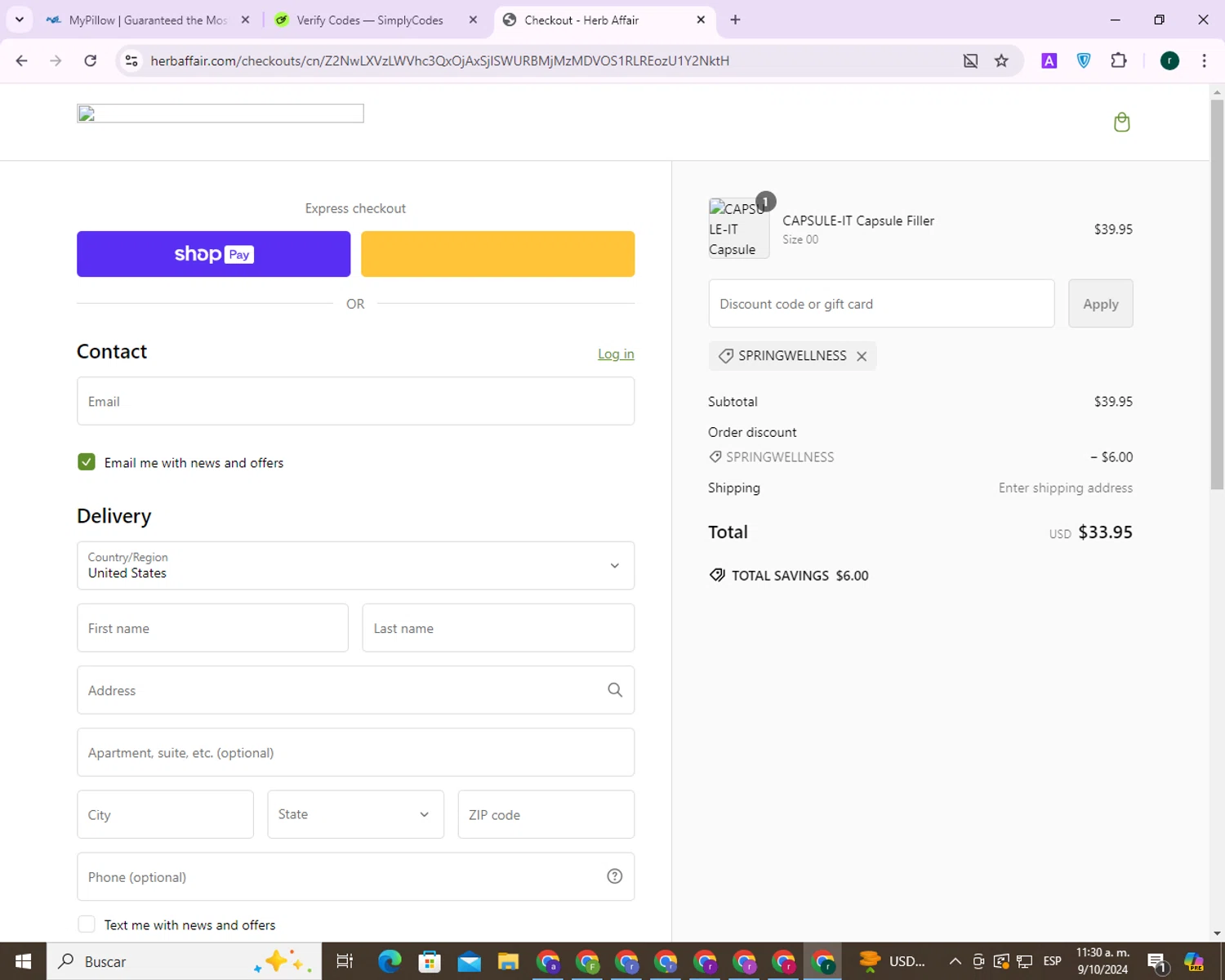Click the ESP language indicator
Image resolution: width=1225 pixels, height=980 pixels.
click(x=1052, y=961)
